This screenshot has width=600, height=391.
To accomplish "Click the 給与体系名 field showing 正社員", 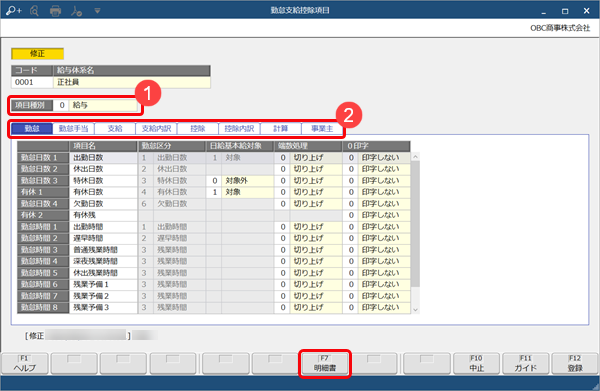I will pyautogui.click(x=132, y=82).
